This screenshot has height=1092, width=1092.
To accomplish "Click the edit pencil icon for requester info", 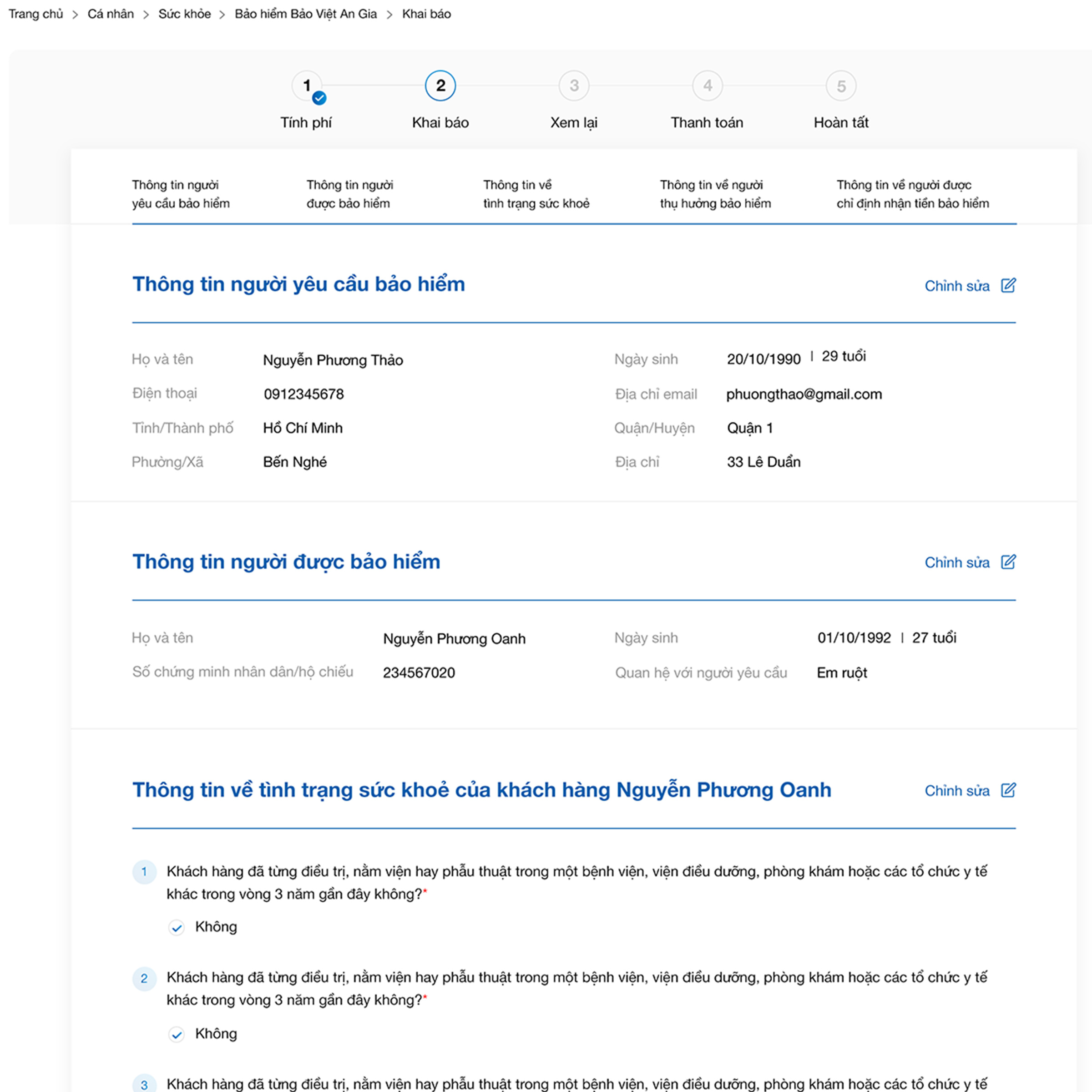I will [x=1008, y=285].
